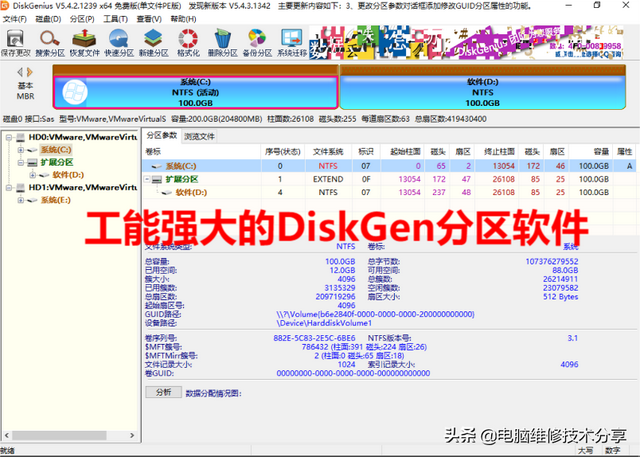640x457 pixels.
Task: Click the 容量 column header
Action: (x=591, y=152)
